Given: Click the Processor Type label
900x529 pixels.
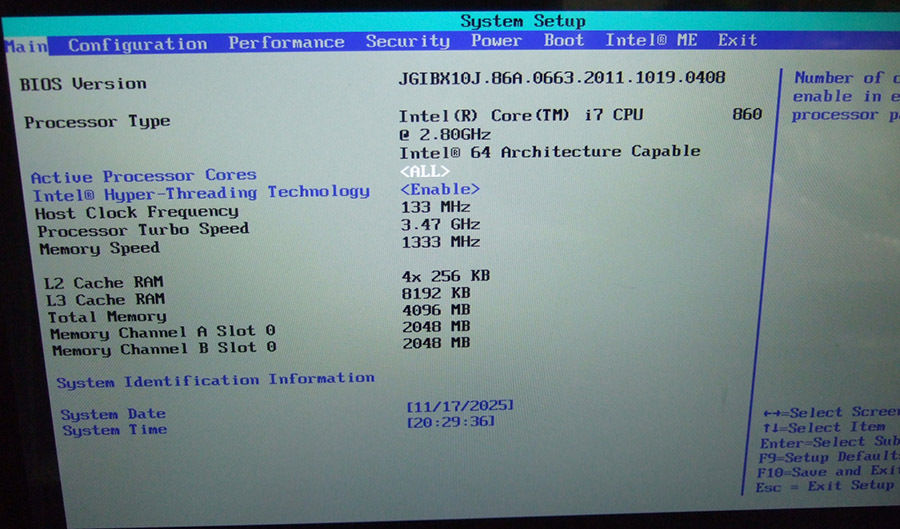Looking at the screenshot, I should point(97,122).
